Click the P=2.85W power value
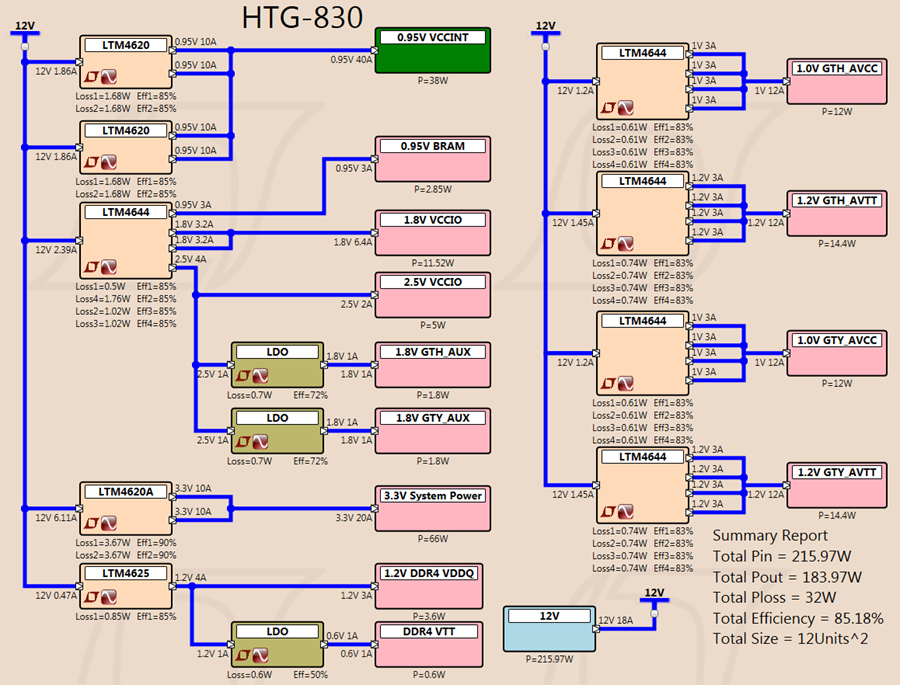 (x=433, y=189)
